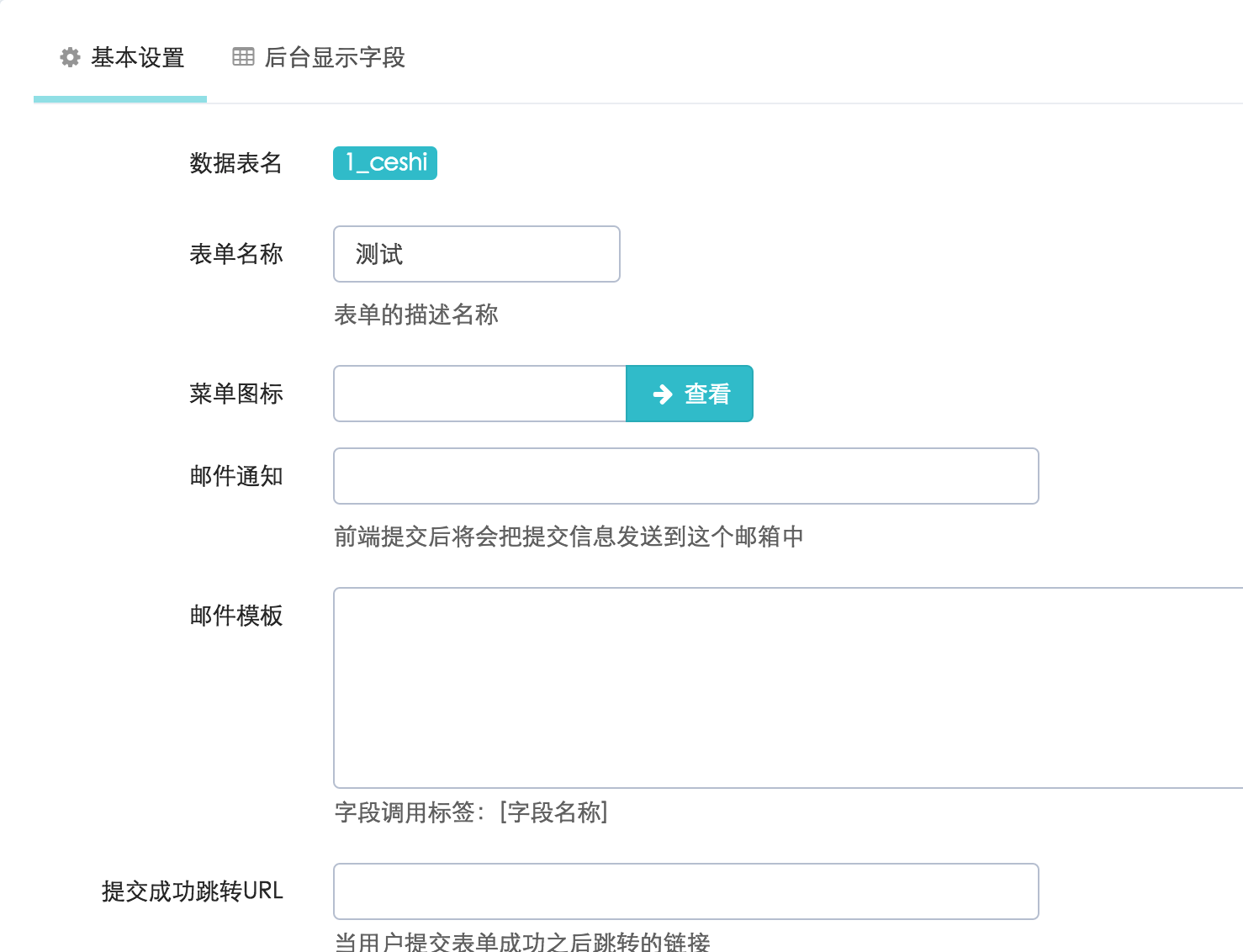
Task: Switch to the 后台显示字段 tab
Action: [335, 58]
